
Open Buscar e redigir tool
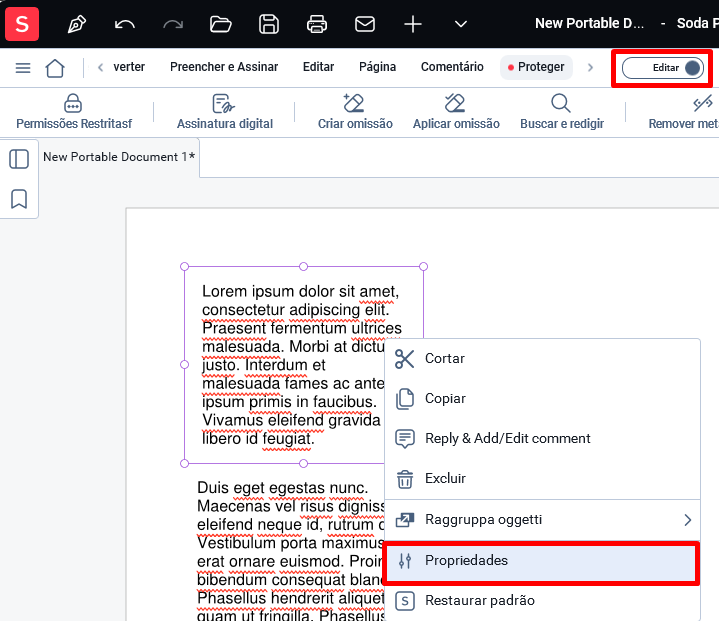pyautogui.click(x=562, y=111)
